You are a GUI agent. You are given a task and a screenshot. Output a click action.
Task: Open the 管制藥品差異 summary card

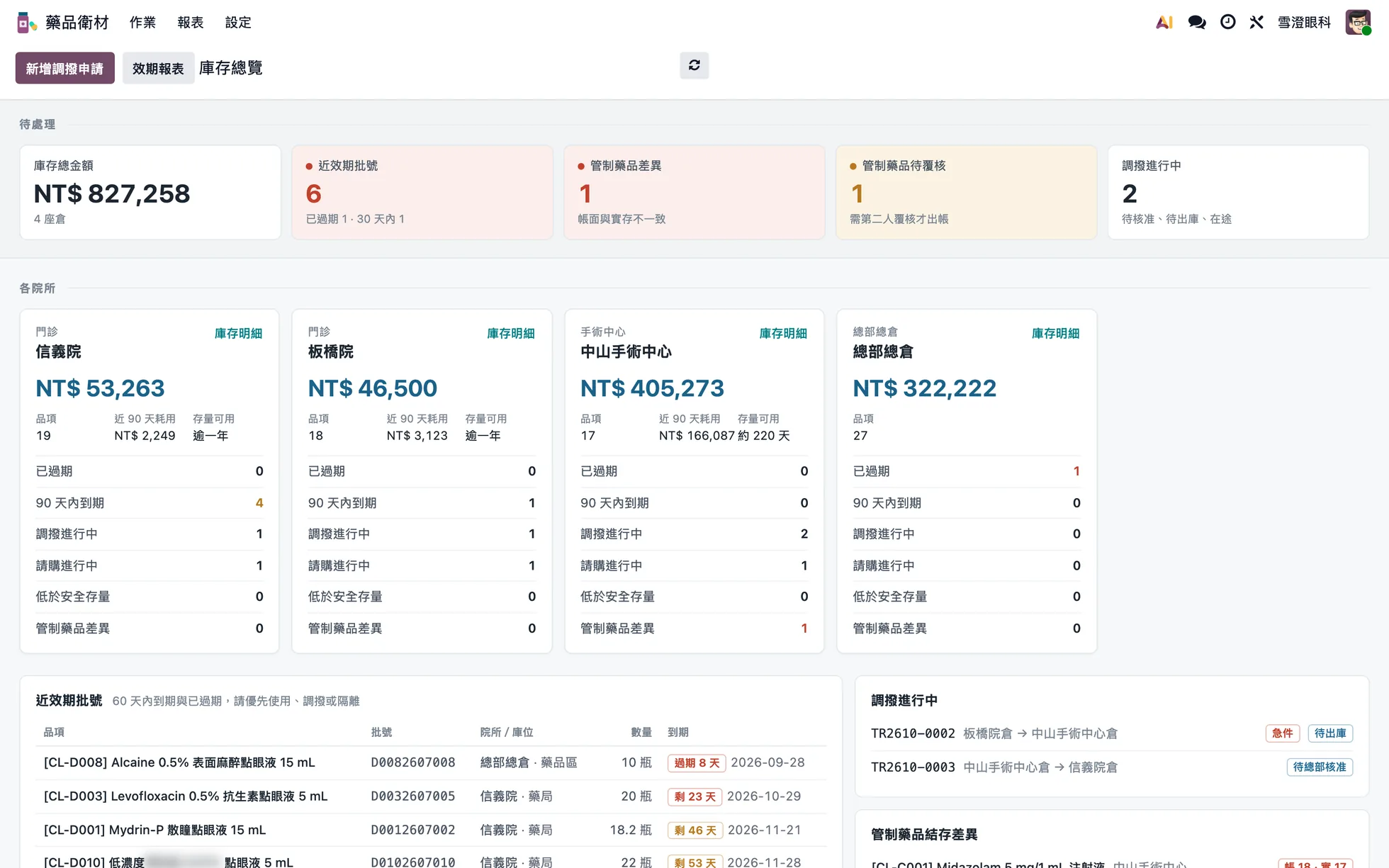pos(694,192)
